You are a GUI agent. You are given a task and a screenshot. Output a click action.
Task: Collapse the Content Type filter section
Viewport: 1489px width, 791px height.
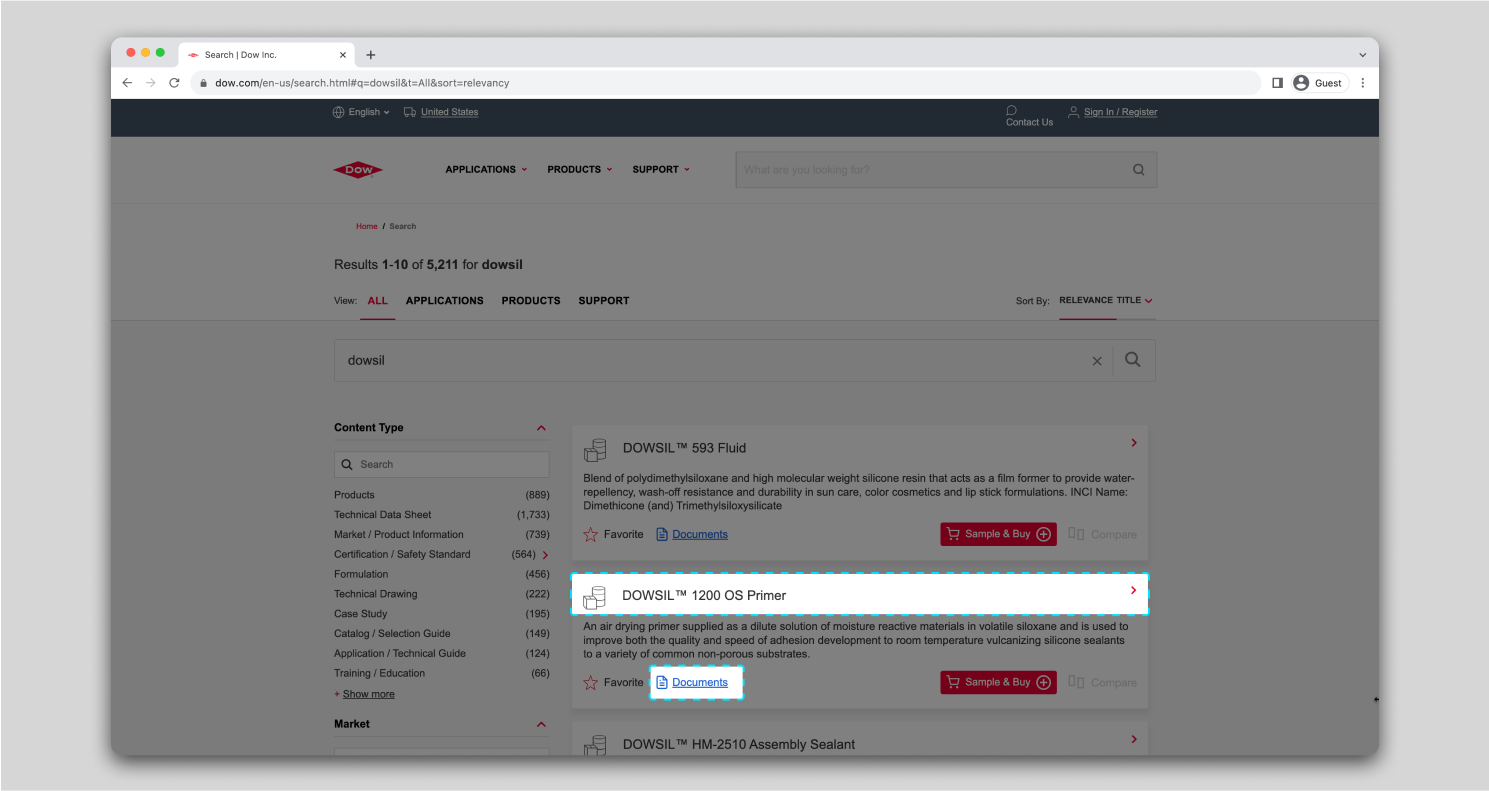[x=540, y=427]
